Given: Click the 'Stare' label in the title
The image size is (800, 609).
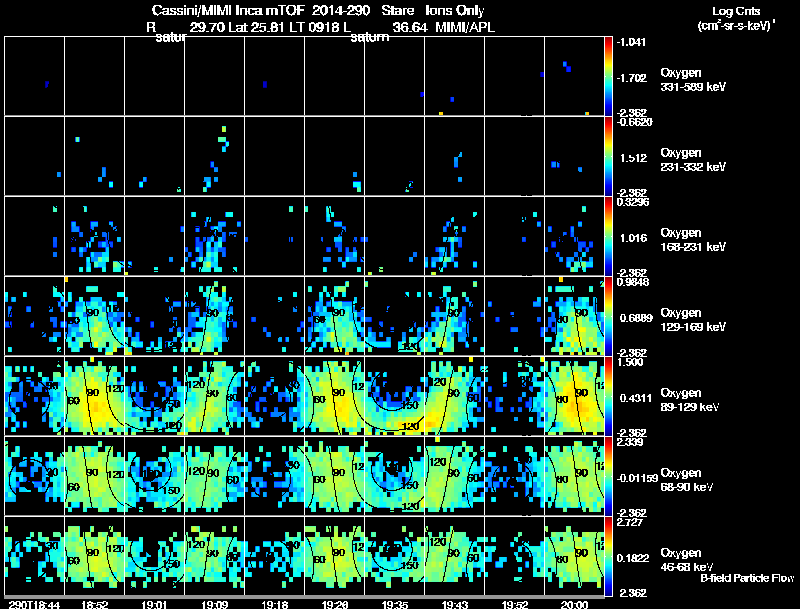Looking at the screenshot, I should click(397, 11).
